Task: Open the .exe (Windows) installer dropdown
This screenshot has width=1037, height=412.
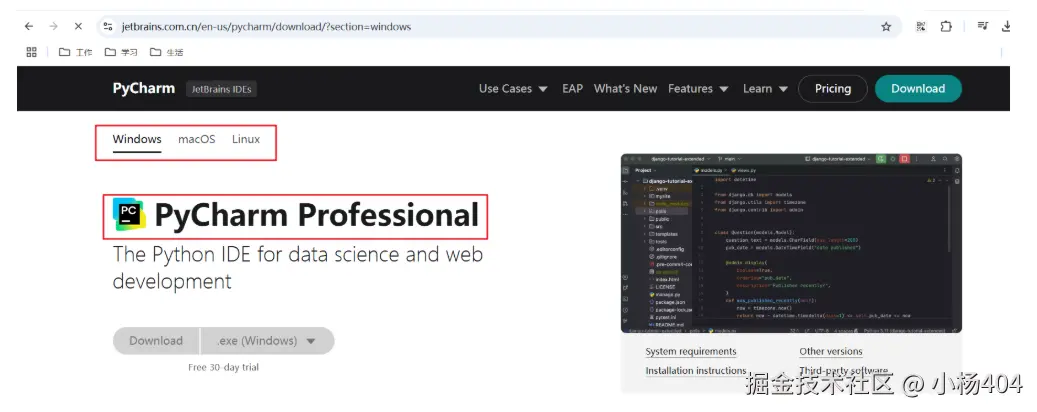Action: (267, 341)
